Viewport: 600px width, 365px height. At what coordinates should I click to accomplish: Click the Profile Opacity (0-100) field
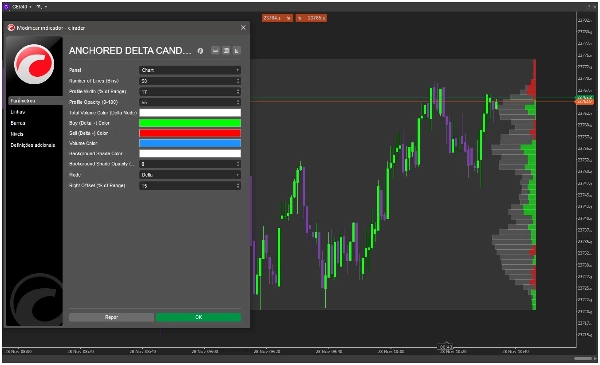[x=190, y=102]
